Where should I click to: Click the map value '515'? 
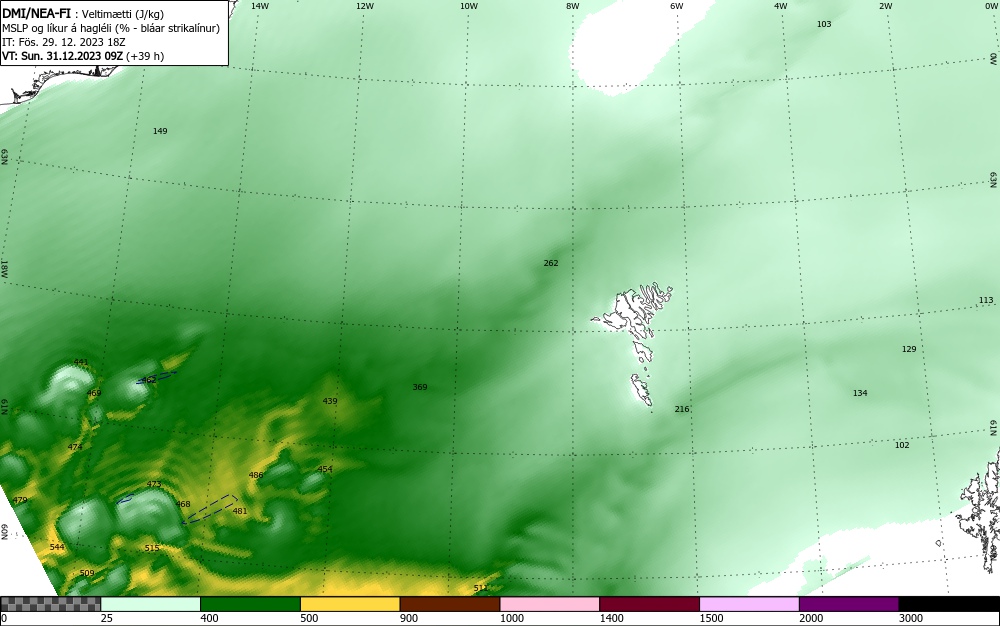point(152,548)
